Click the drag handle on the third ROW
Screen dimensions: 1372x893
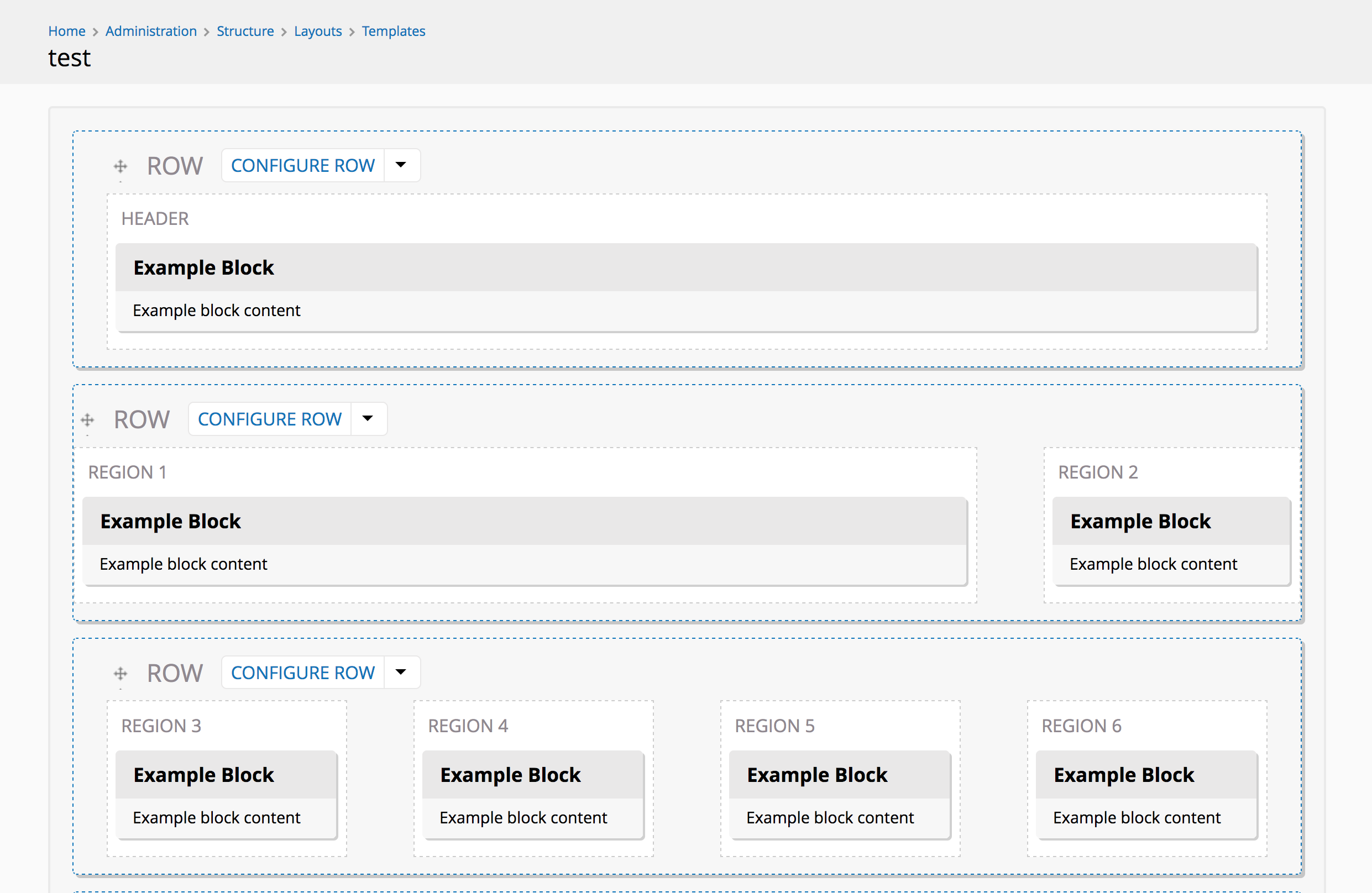click(x=121, y=673)
